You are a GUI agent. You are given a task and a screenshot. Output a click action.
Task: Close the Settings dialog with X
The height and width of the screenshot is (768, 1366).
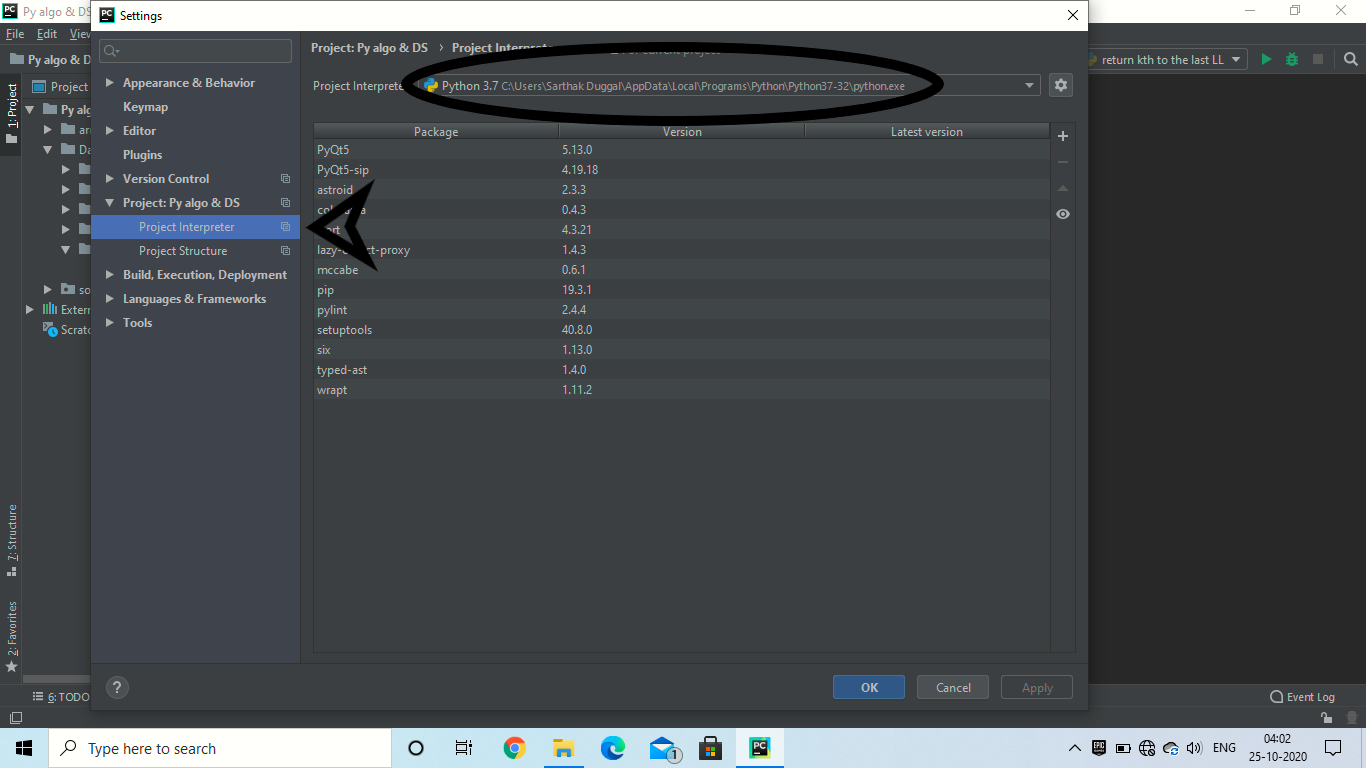coord(1073,15)
